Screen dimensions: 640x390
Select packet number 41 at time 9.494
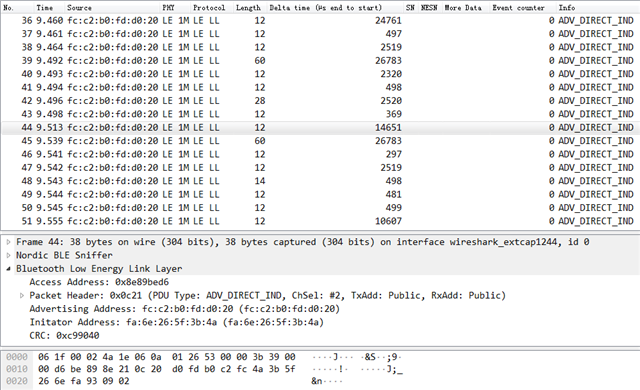(320, 87)
